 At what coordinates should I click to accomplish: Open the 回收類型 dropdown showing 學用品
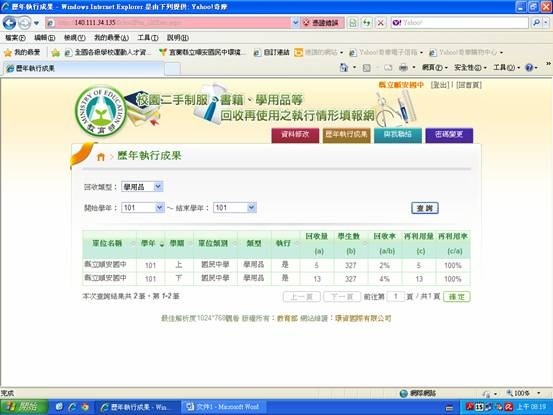[142, 187]
